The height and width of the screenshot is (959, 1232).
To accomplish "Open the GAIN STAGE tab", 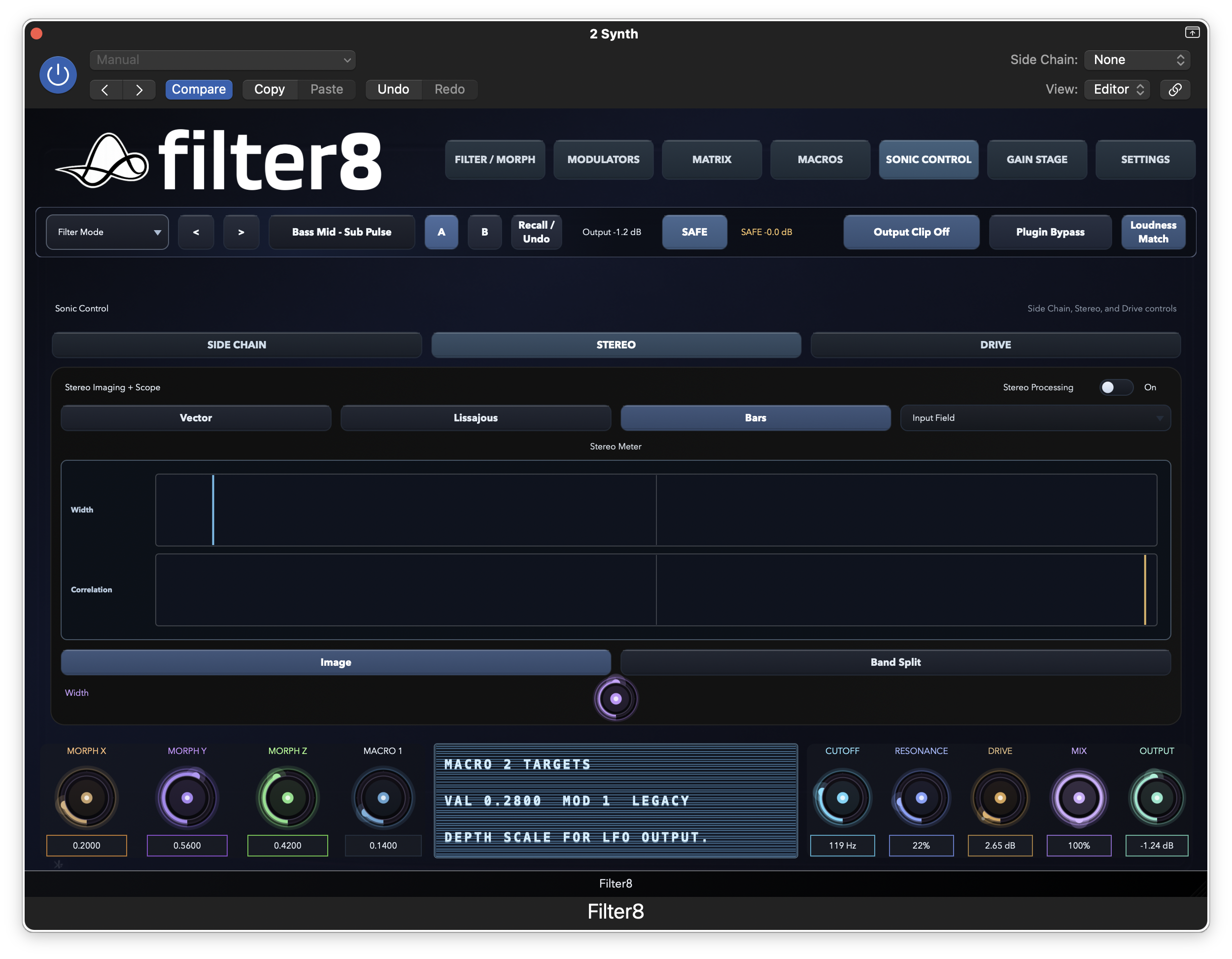I will point(1037,160).
